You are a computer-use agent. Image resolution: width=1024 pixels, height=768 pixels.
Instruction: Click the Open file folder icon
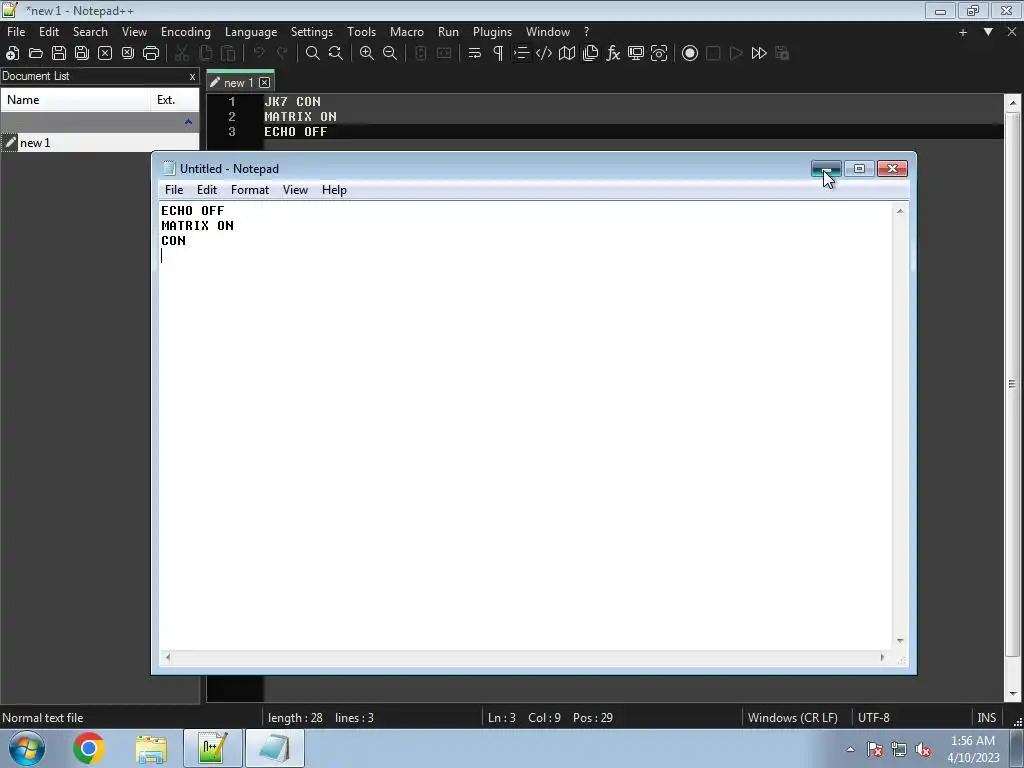coord(36,54)
